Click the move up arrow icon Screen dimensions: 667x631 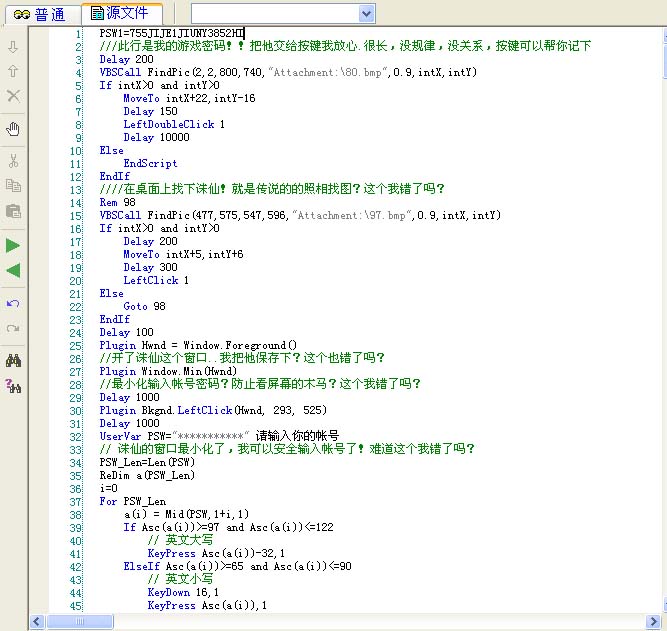13,71
